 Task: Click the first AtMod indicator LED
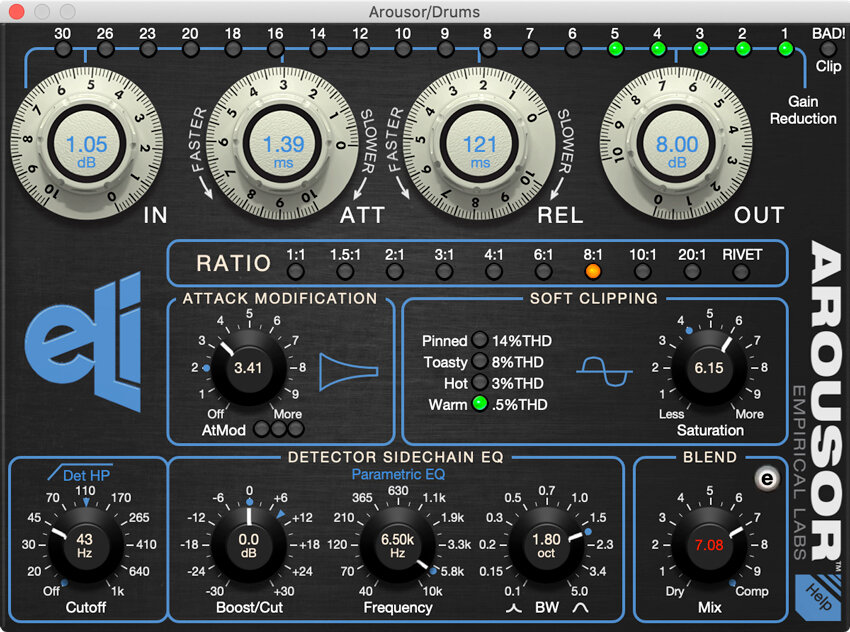click(x=261, y=429)
